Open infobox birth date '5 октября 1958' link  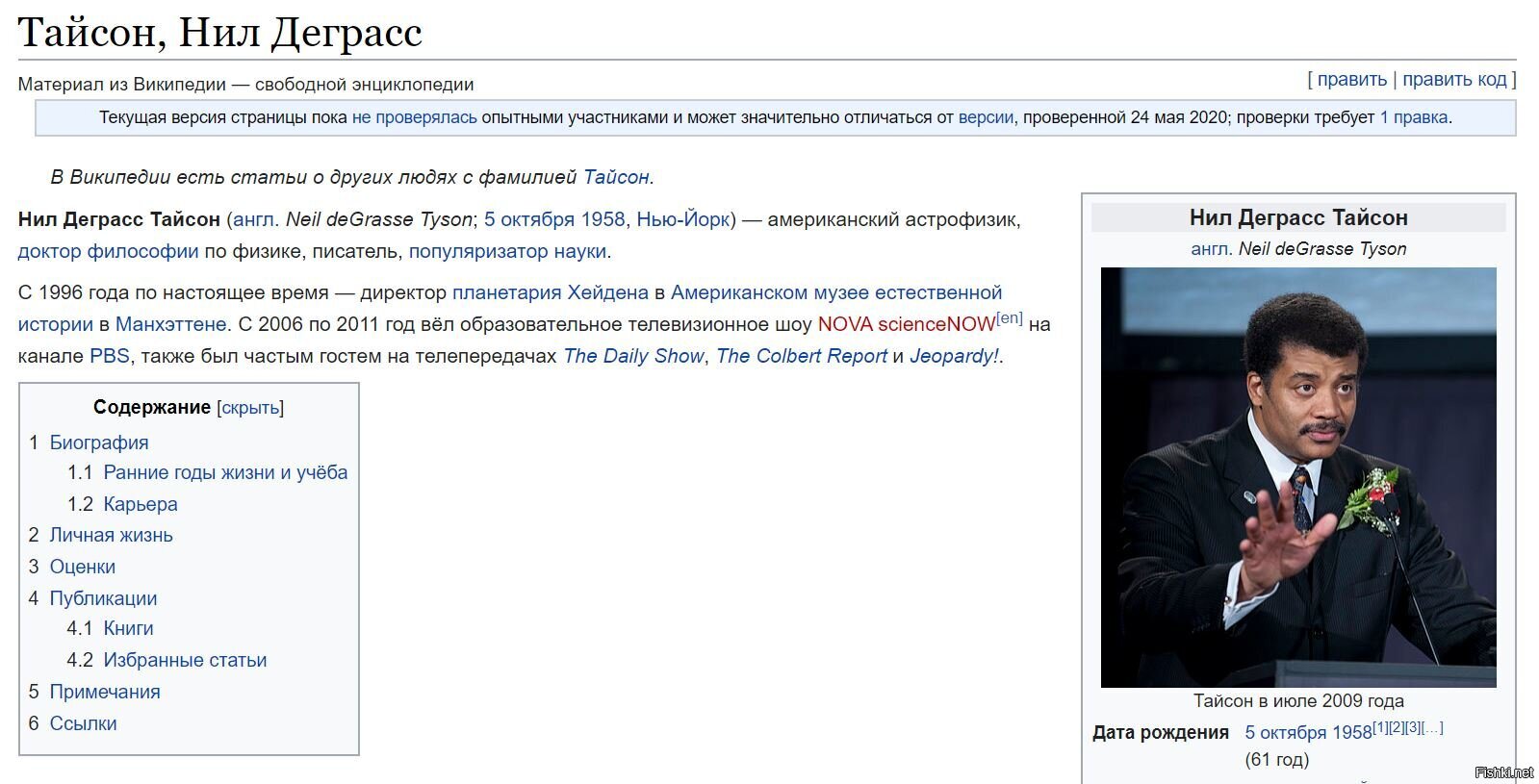pyautogui.click(x=1308, y=733)
